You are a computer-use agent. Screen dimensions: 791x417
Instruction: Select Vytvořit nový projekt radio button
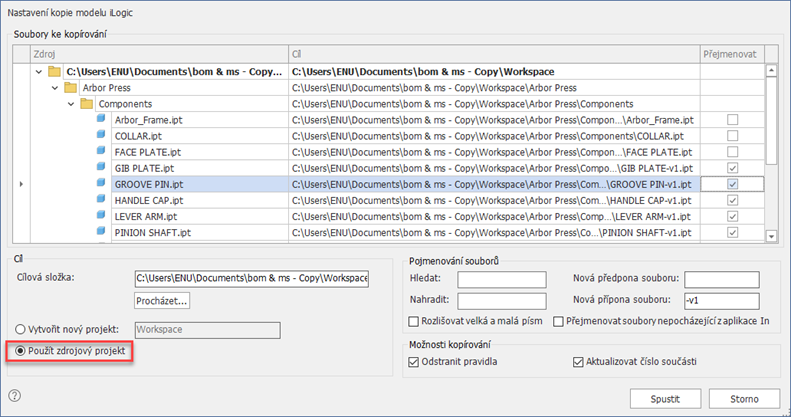pyautogui.click(x=20, y=329)
